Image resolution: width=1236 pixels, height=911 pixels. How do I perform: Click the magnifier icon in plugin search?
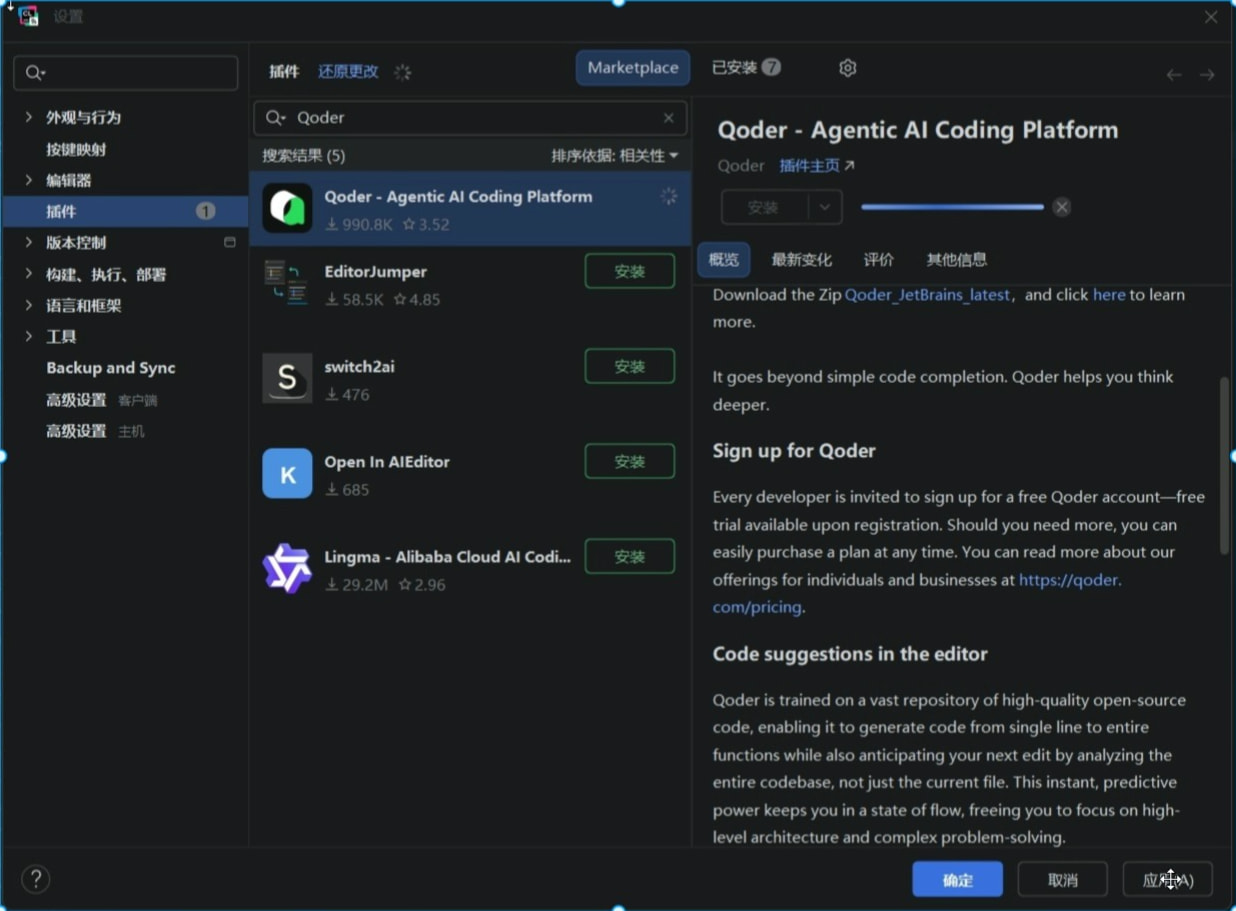point(274,118)
